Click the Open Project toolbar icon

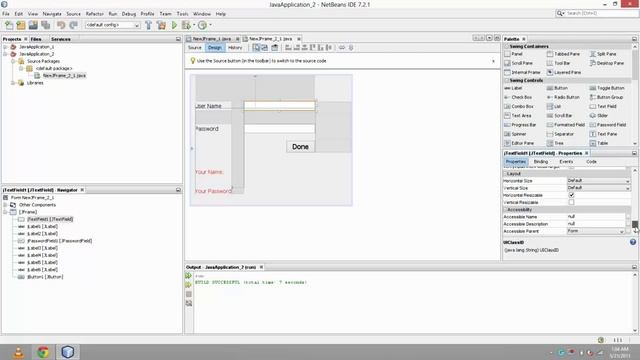point(33,25)
